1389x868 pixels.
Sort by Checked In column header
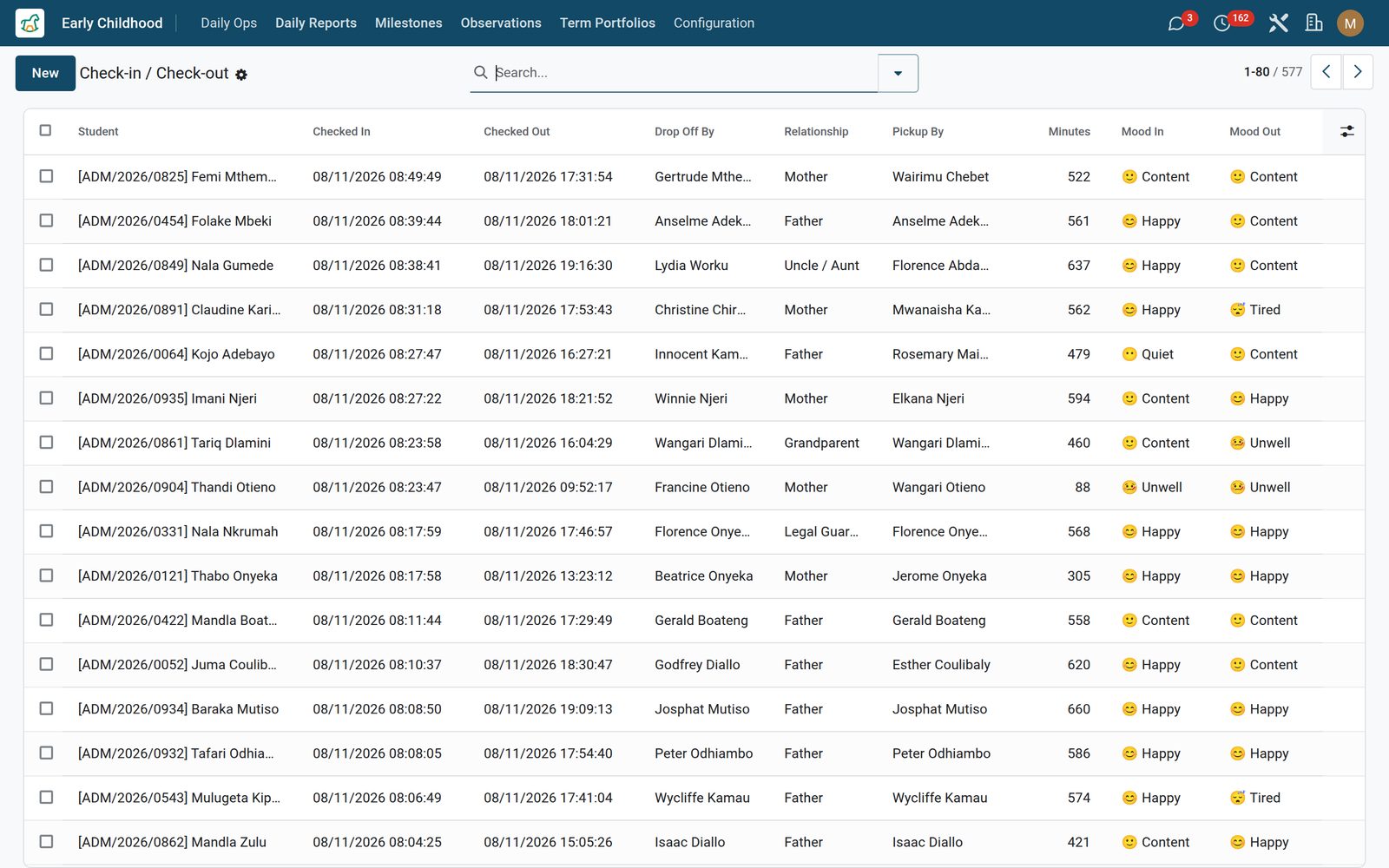click(341, 131)
